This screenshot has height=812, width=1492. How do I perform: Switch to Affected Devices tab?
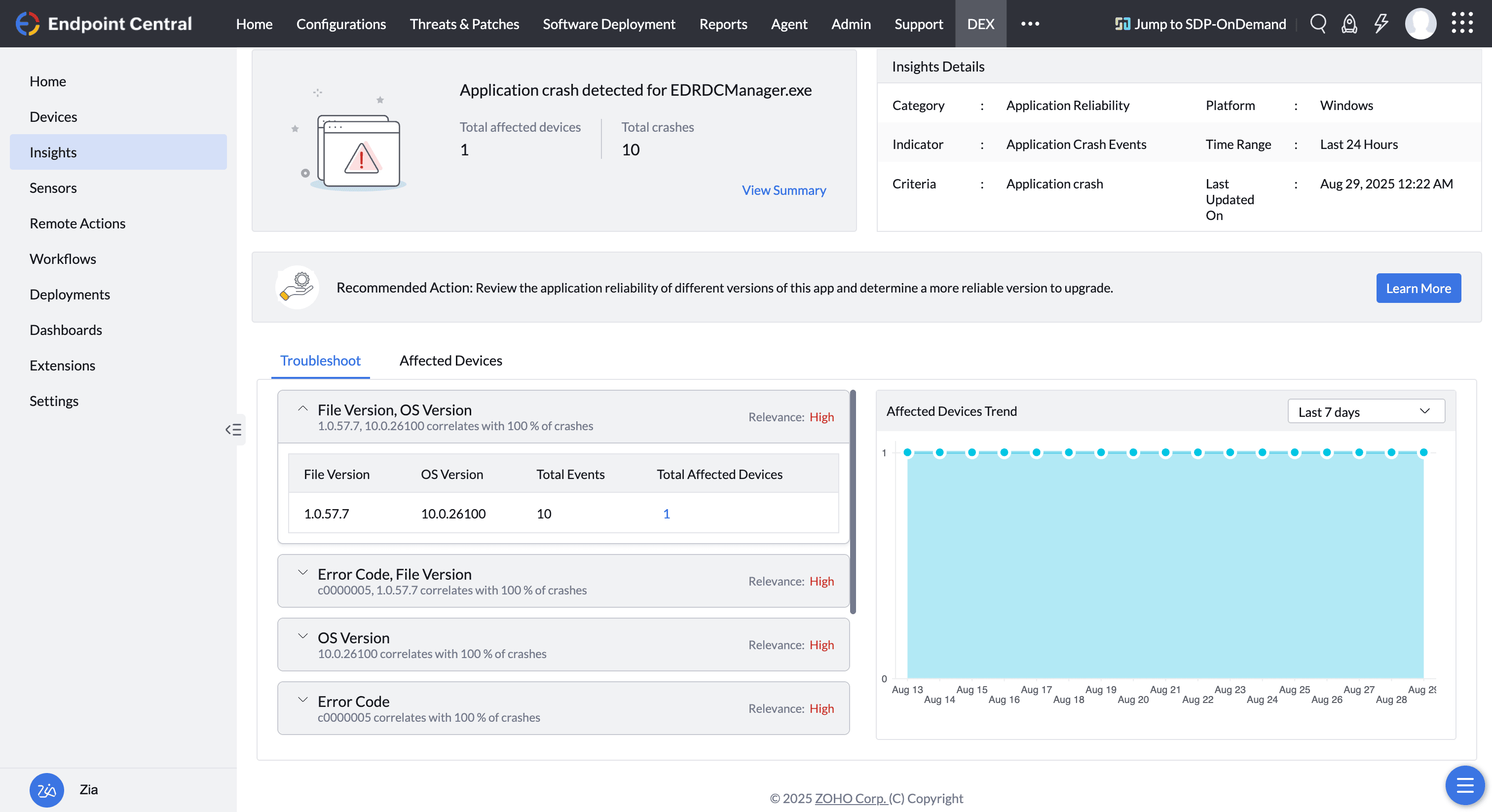[x=450, y=361]
